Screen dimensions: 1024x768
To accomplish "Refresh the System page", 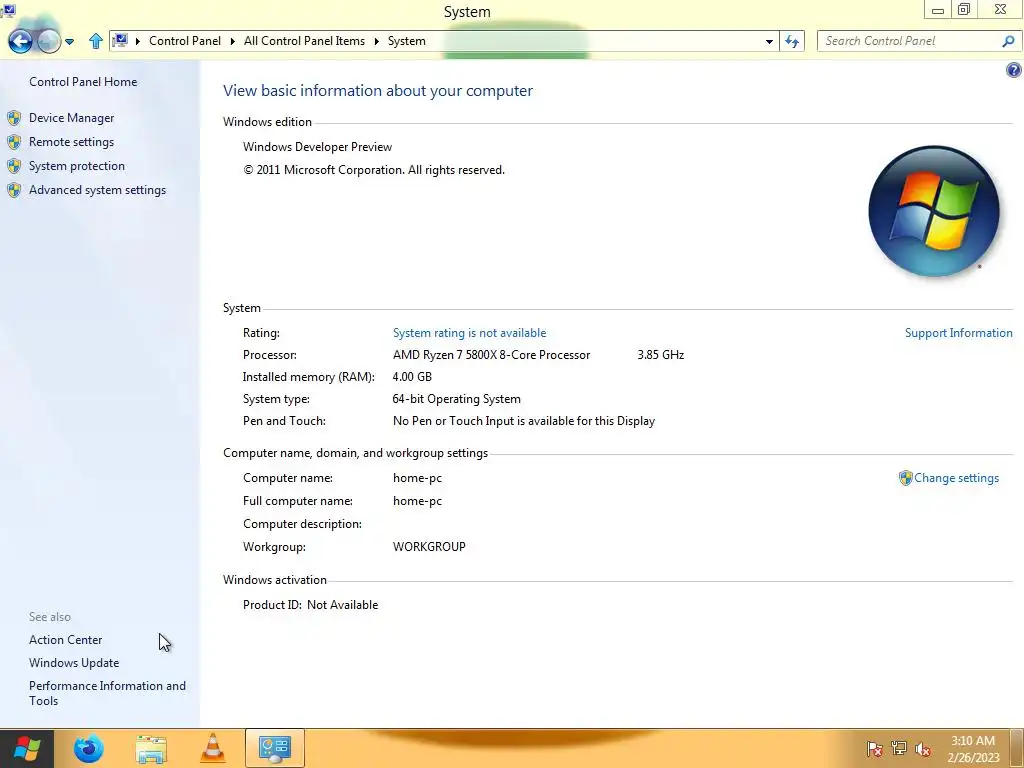I will coord(792,41).
